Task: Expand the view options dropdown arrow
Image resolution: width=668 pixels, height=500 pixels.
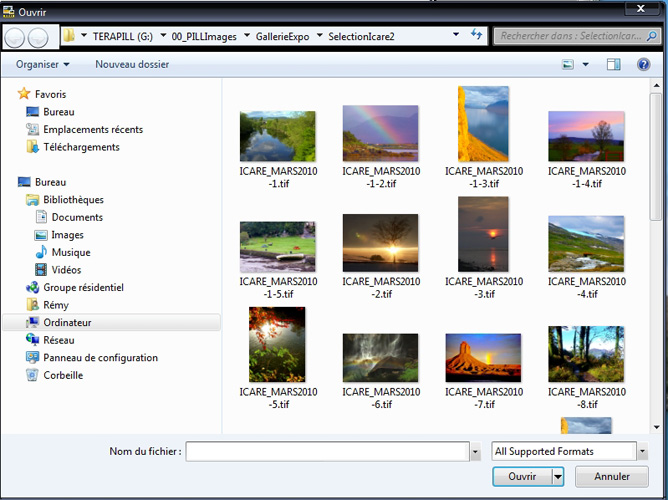Action: (x=586, y=65)
